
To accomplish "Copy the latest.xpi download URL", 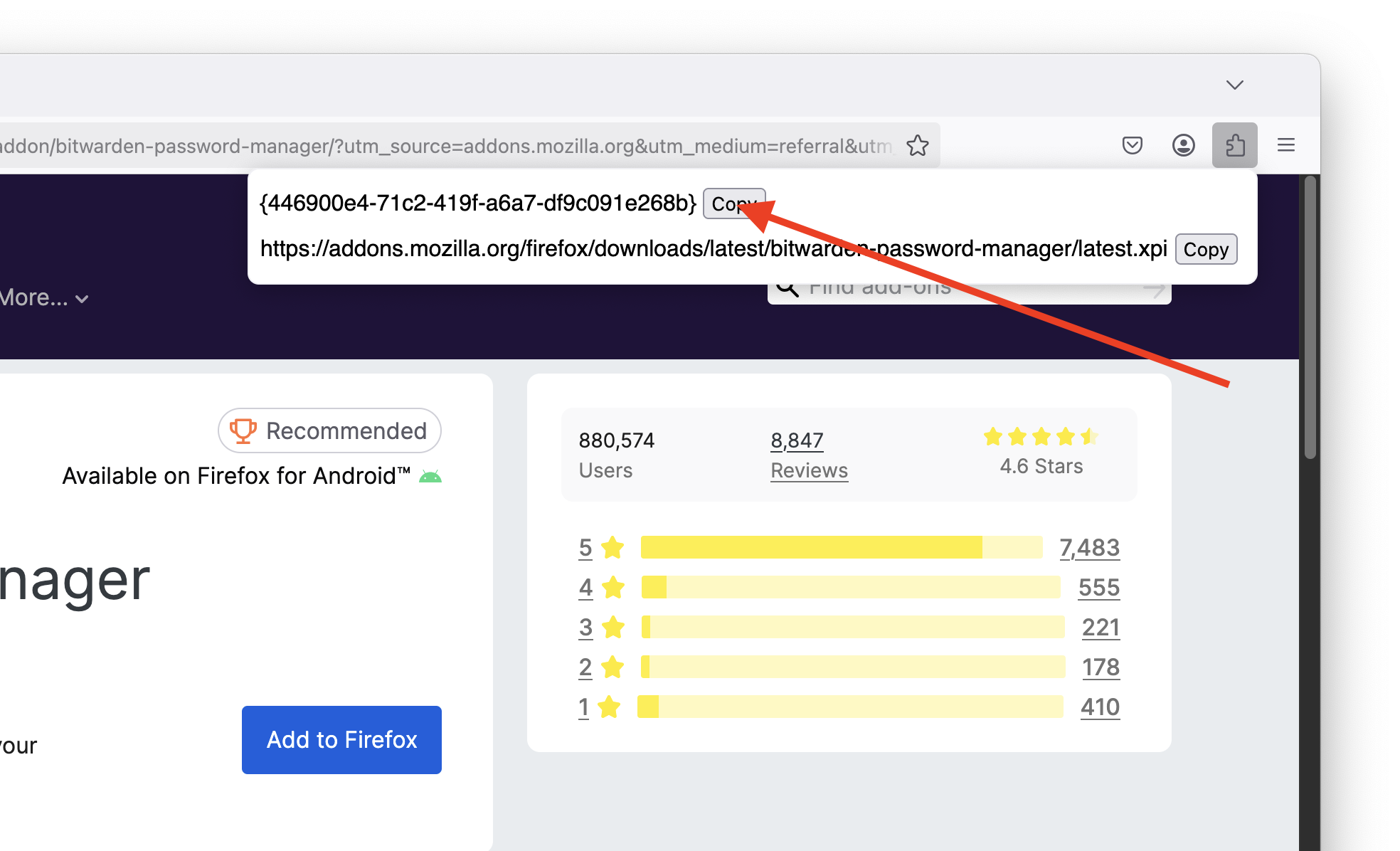I will [1206, 249].
